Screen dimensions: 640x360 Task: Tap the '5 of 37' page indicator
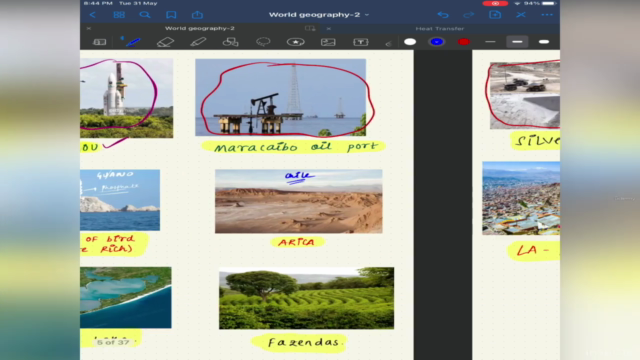coord(113,342)
